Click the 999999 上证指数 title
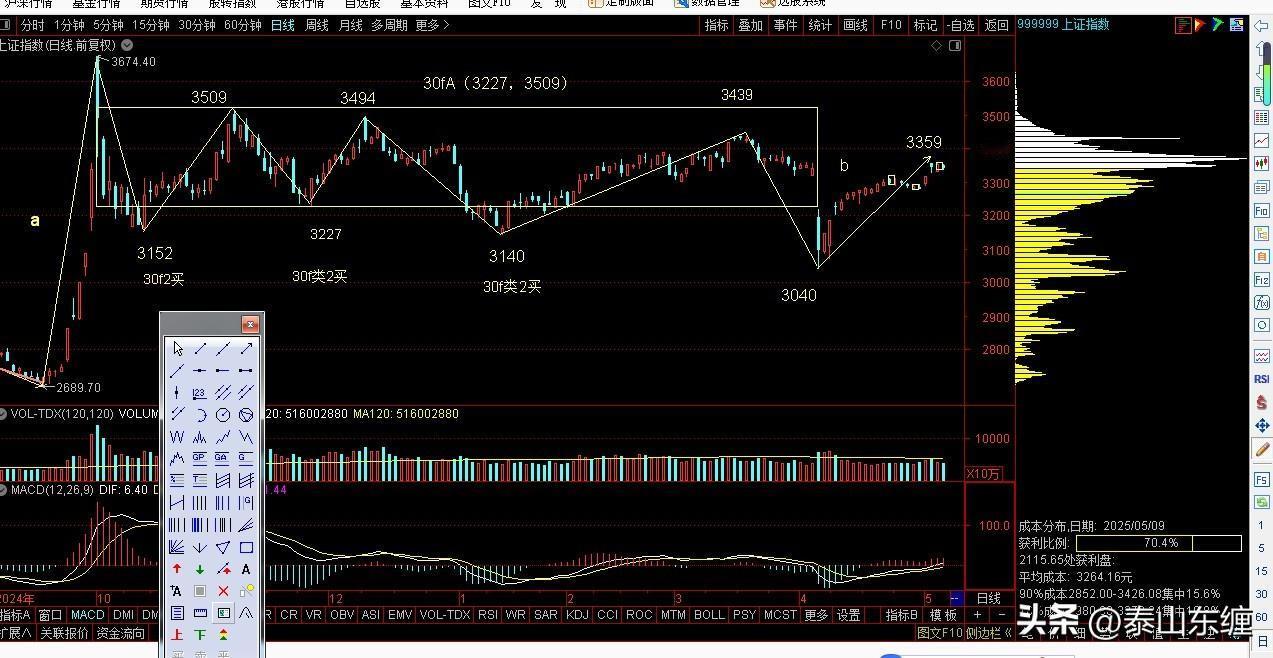 tap(1064, 24)
